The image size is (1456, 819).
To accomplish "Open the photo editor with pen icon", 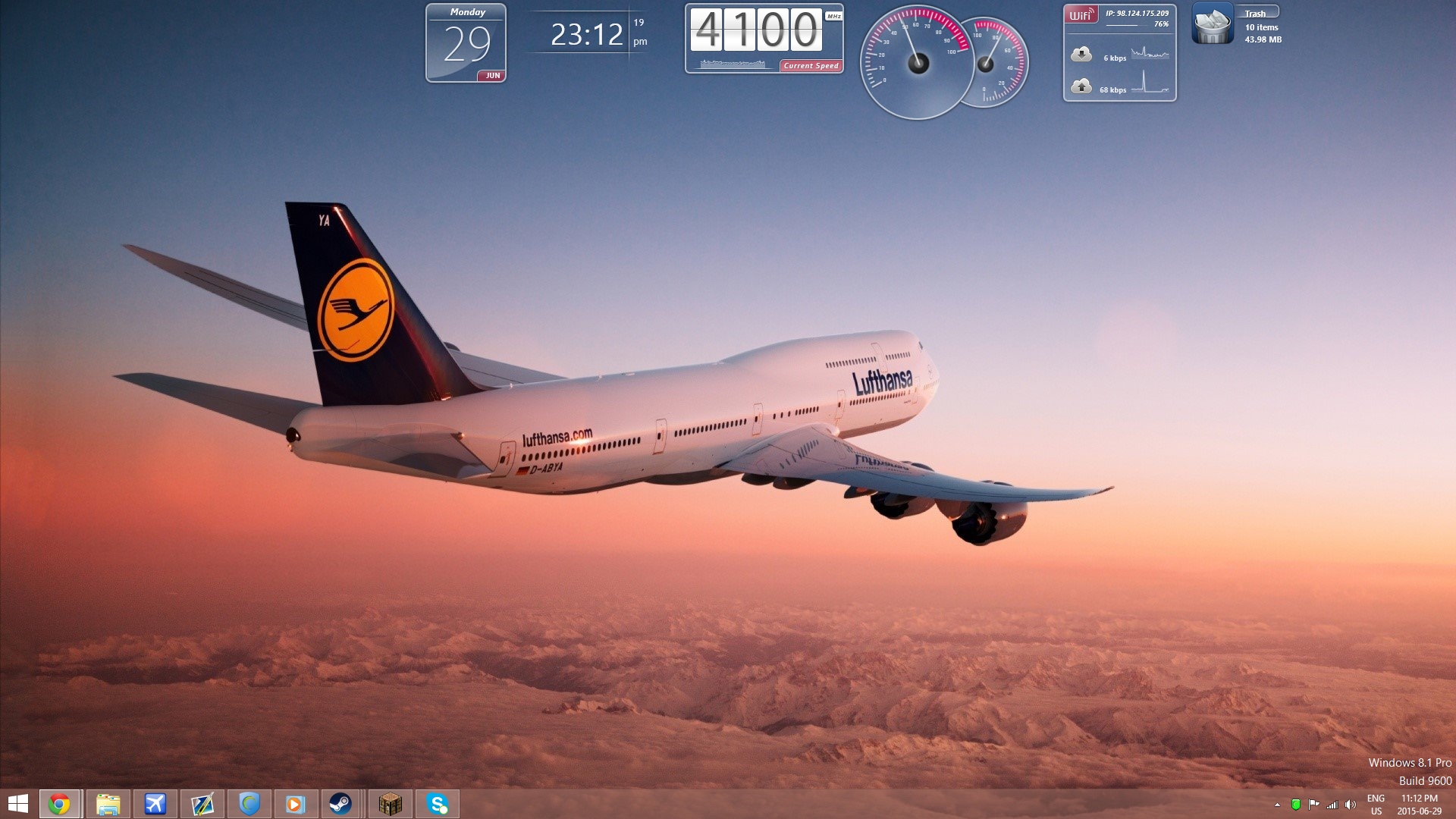I will click(202, 804).
